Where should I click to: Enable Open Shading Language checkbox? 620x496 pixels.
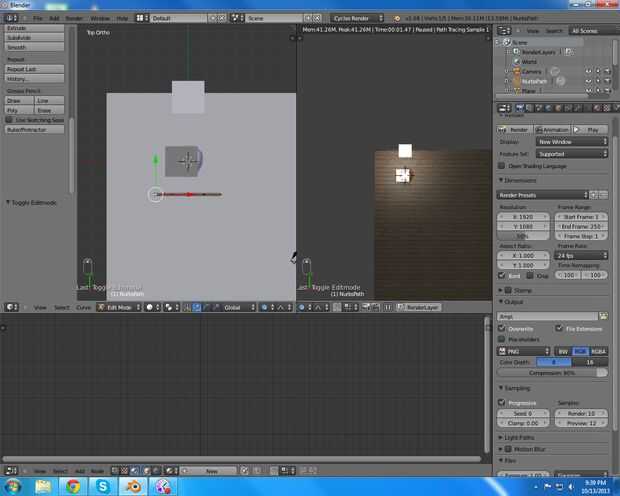(501, 166)
